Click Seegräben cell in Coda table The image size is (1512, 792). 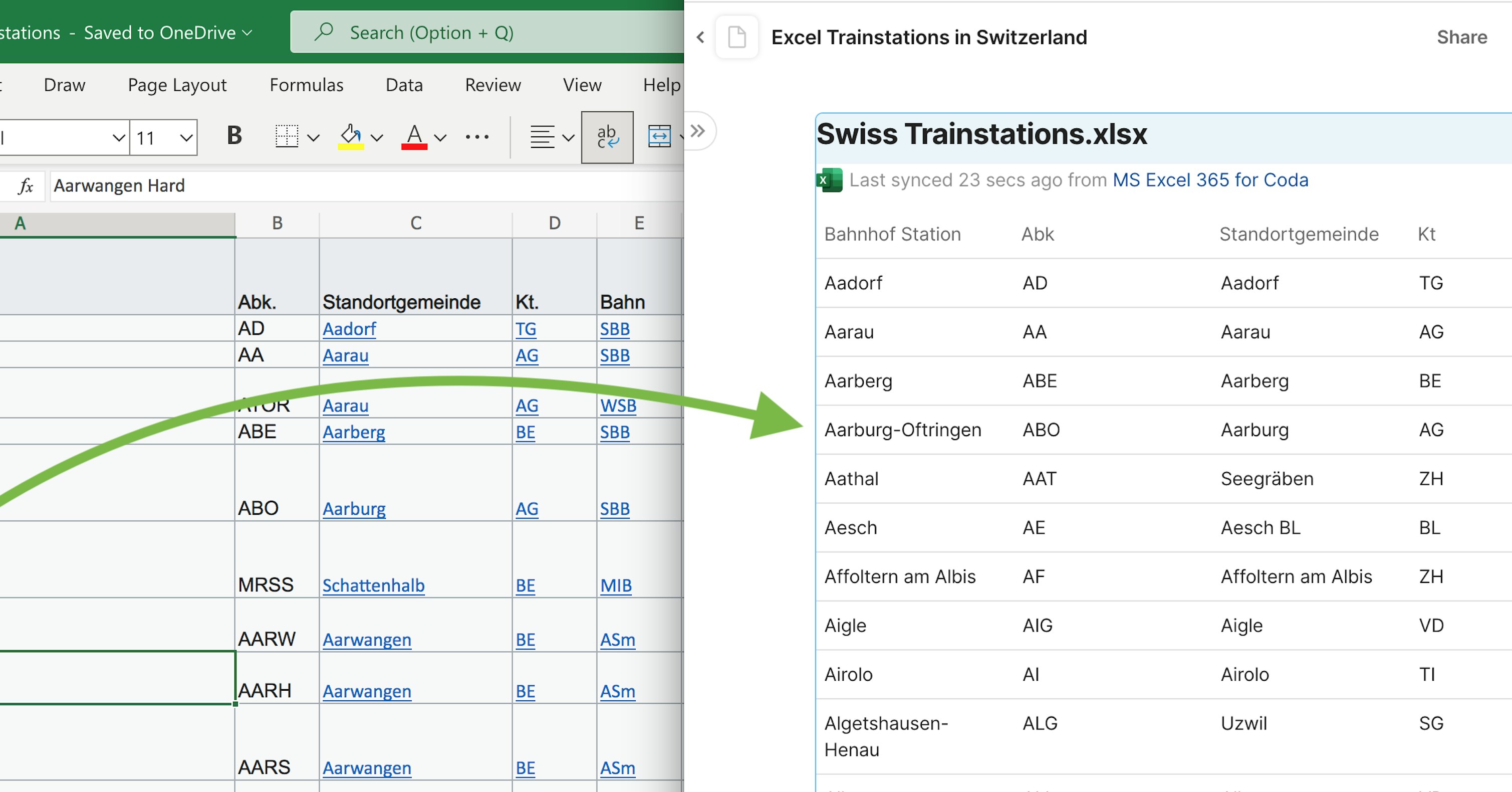pos(1267,479)
